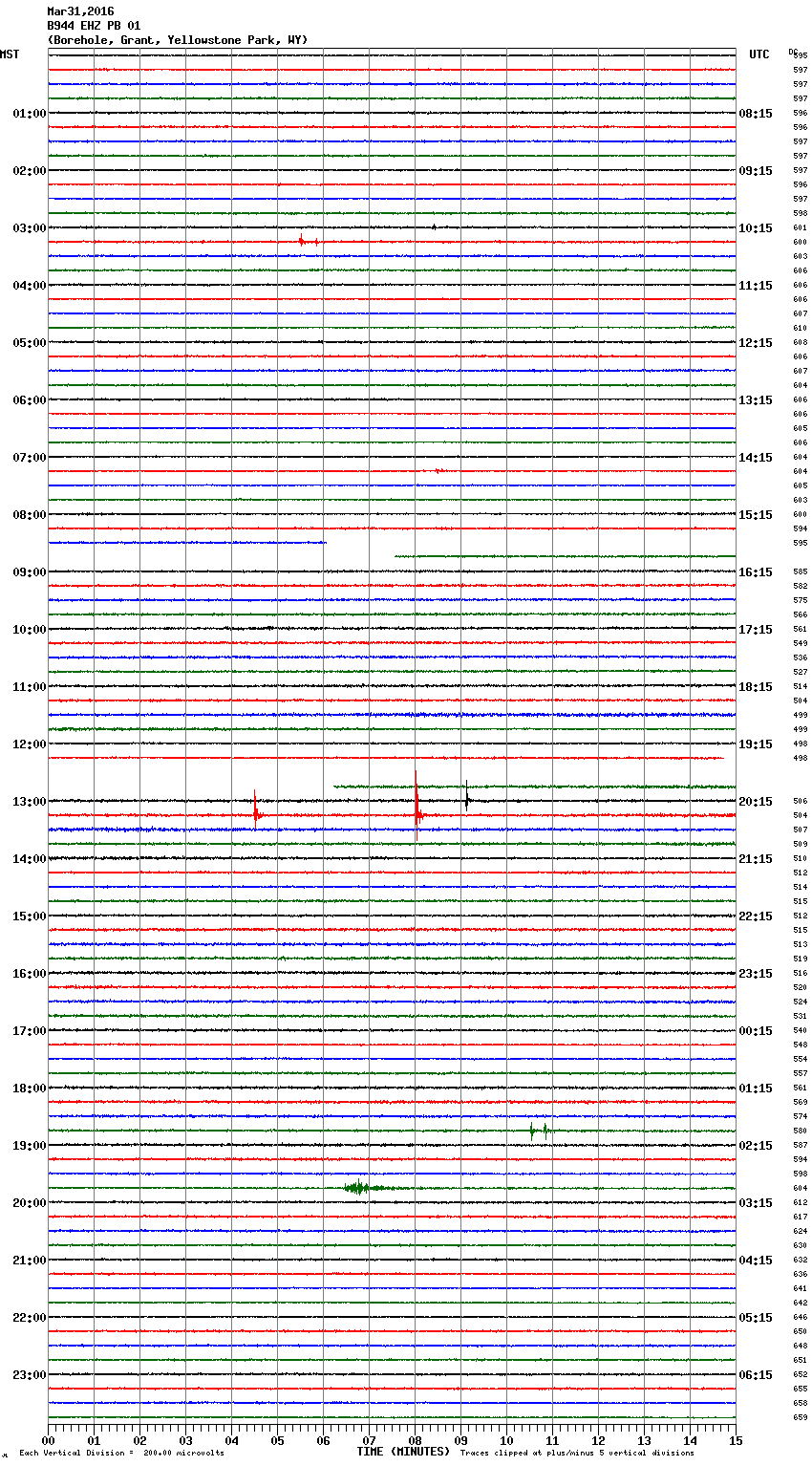Click the MST hour label '06:00'

pos(30,400)
